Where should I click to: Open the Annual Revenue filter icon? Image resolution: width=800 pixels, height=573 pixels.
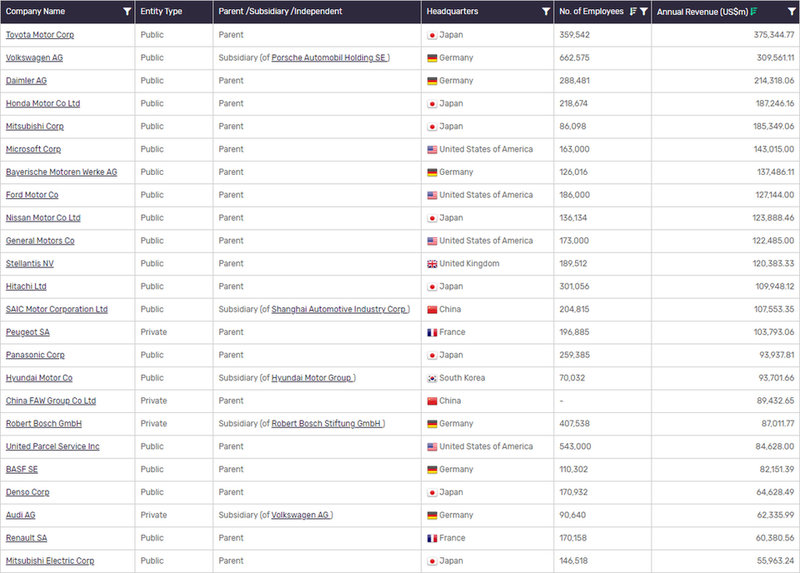coord(791,11)
